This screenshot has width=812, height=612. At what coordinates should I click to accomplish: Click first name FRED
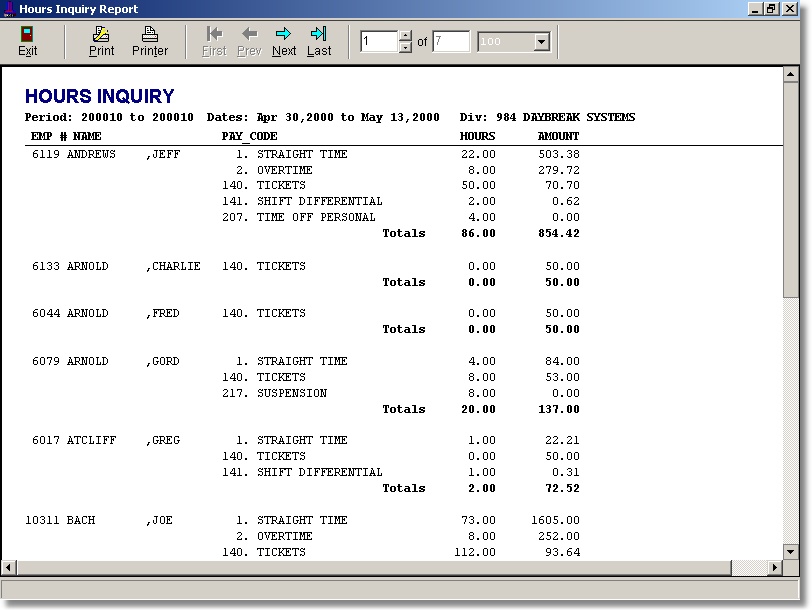pos(166,313)
